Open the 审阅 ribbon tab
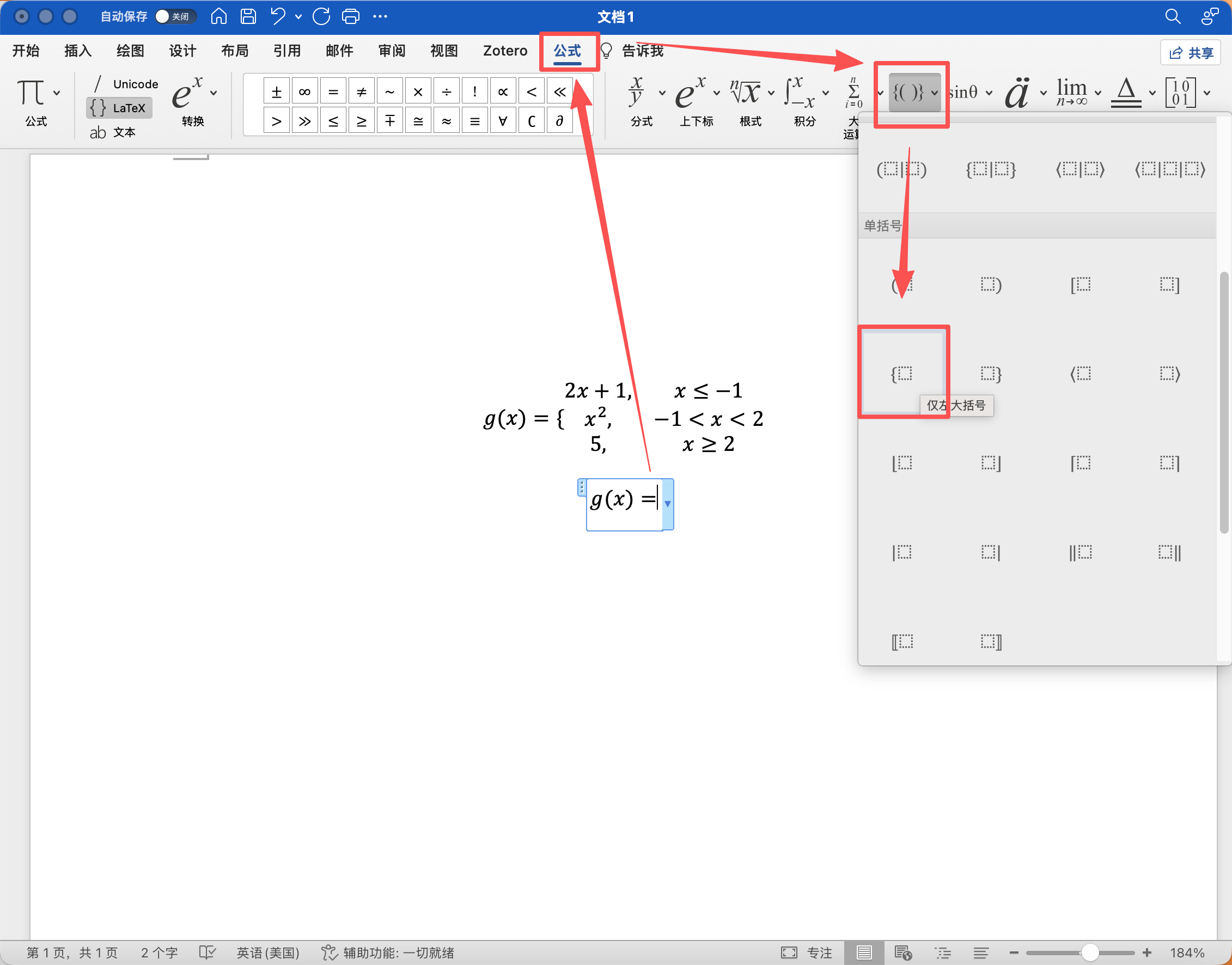1232x965 pixels. tap(392, 50)
